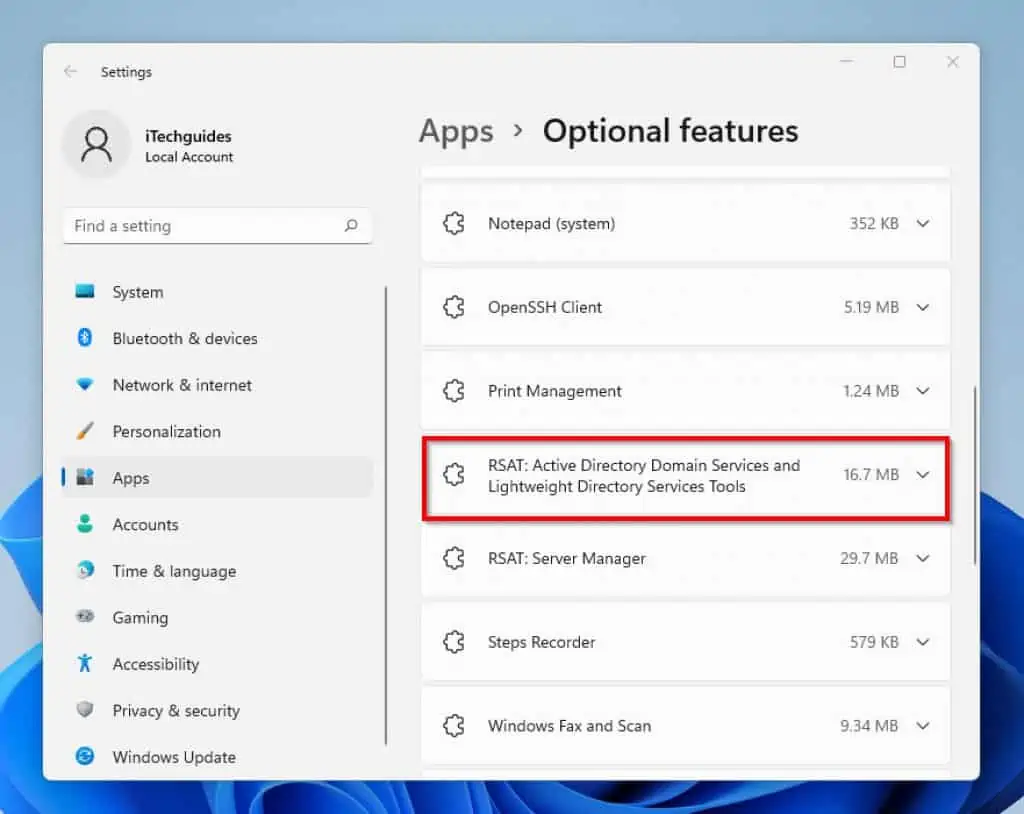Viewport: 1024px width, 814px height.
Task: Select the System icon in sidebar
Action: [91, 292]
